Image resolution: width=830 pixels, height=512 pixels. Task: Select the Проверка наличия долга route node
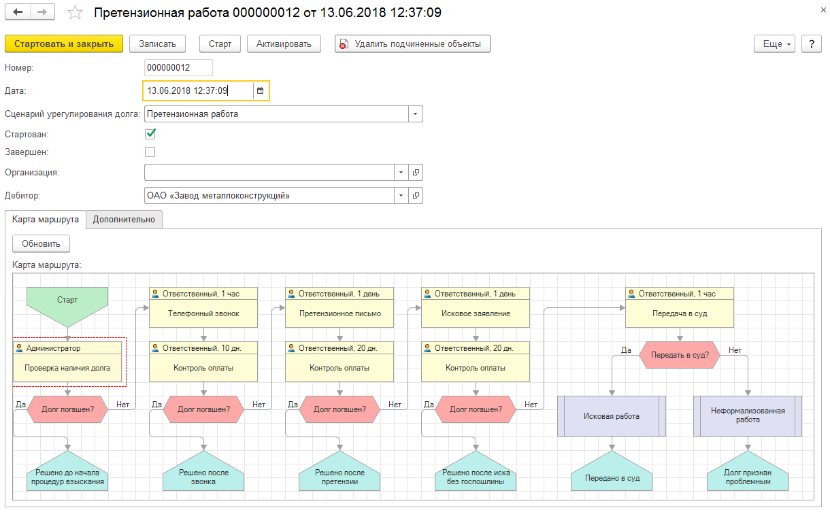tap(69, 367)
